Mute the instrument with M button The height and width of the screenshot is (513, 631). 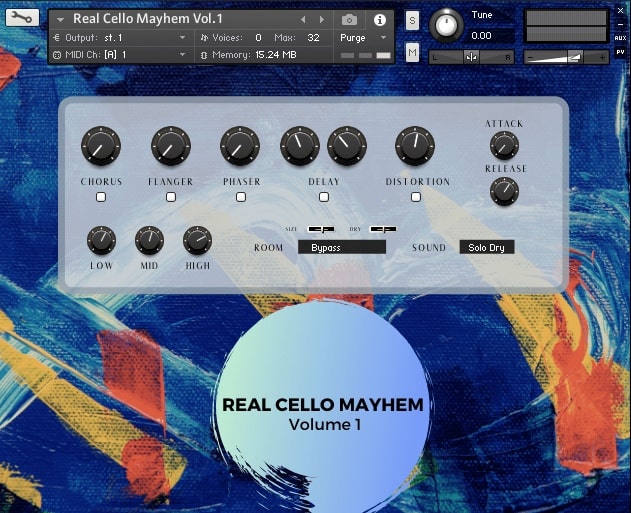(413, 52)
